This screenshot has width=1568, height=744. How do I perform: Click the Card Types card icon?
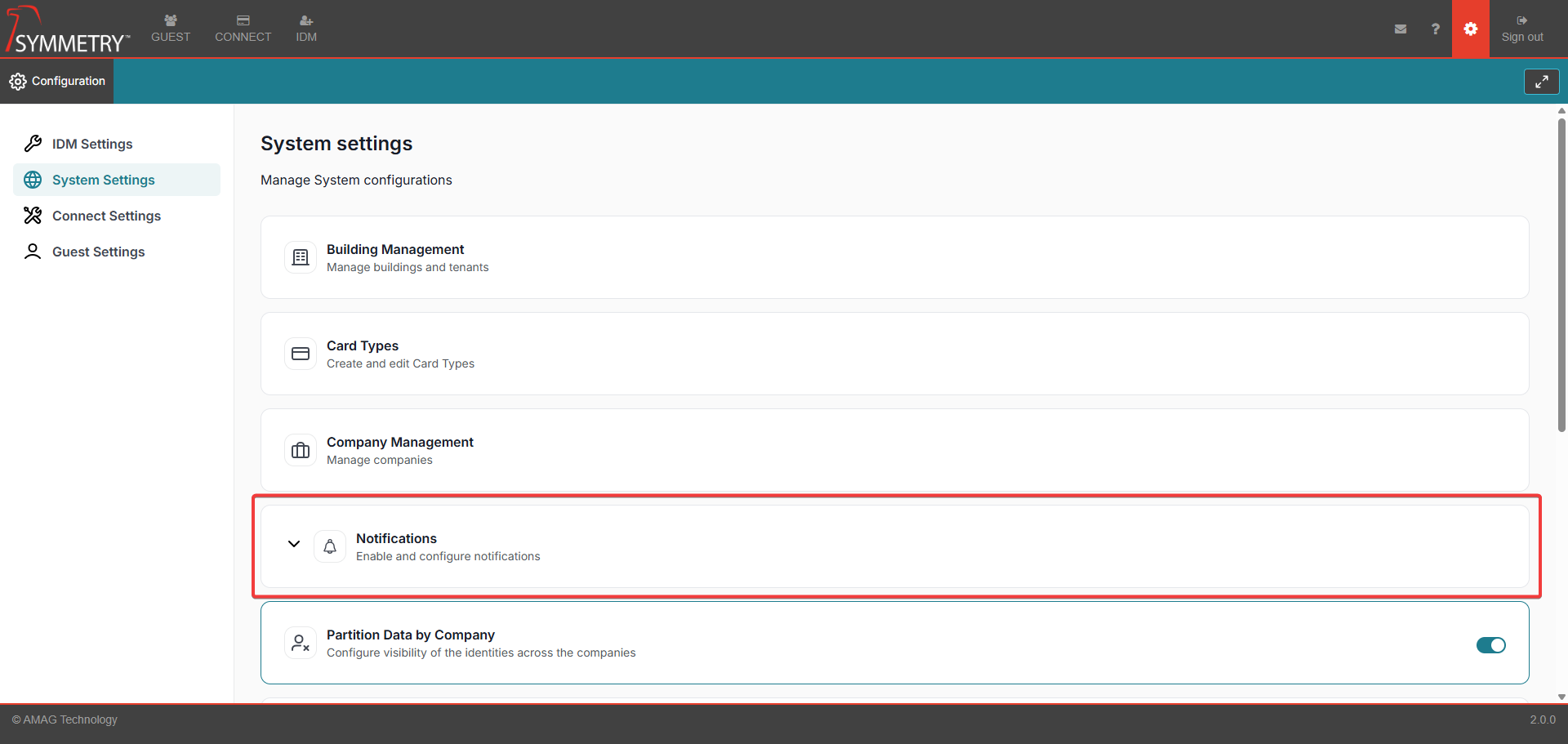pos(301,354)
